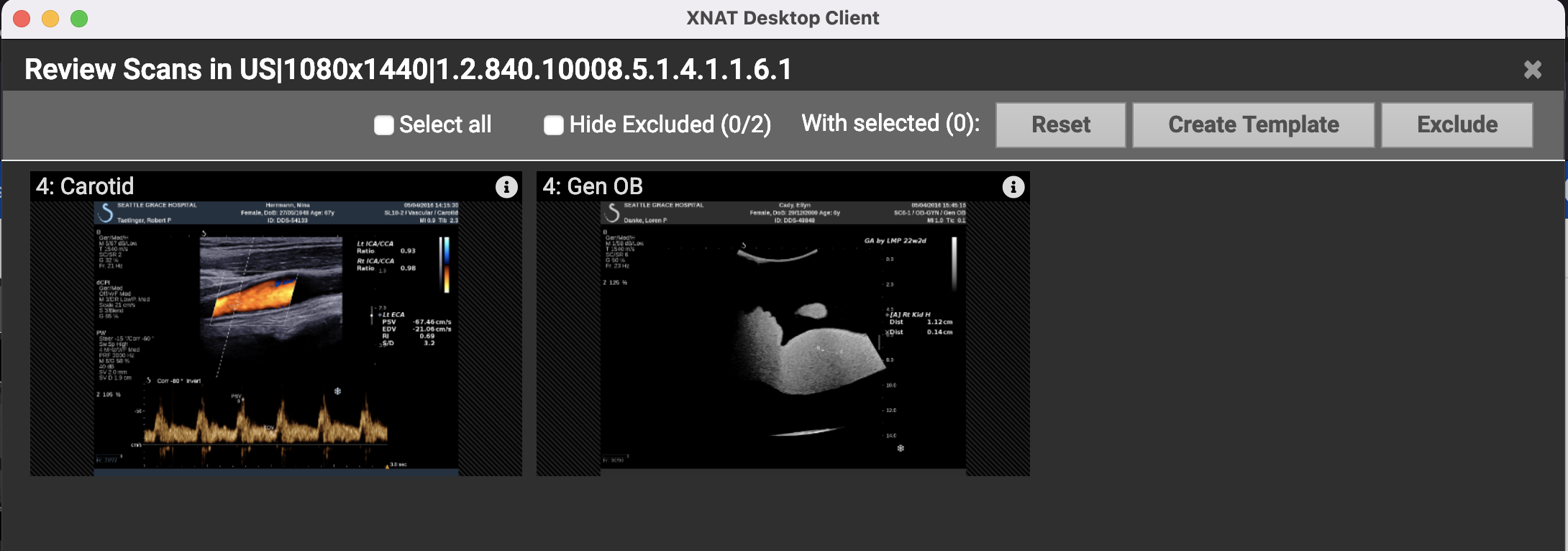Click the Hide Excluded (0/2) label text
The width and height of the screenshot is (1568, 551).
[670, 125]
